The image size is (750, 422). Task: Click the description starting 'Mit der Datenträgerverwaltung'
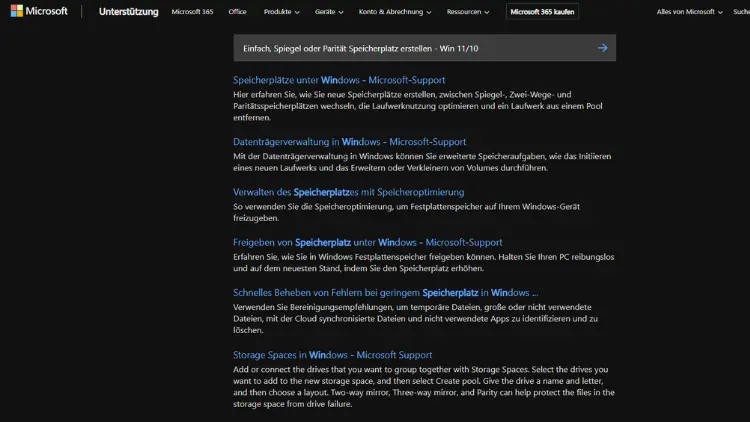point(422,162)
